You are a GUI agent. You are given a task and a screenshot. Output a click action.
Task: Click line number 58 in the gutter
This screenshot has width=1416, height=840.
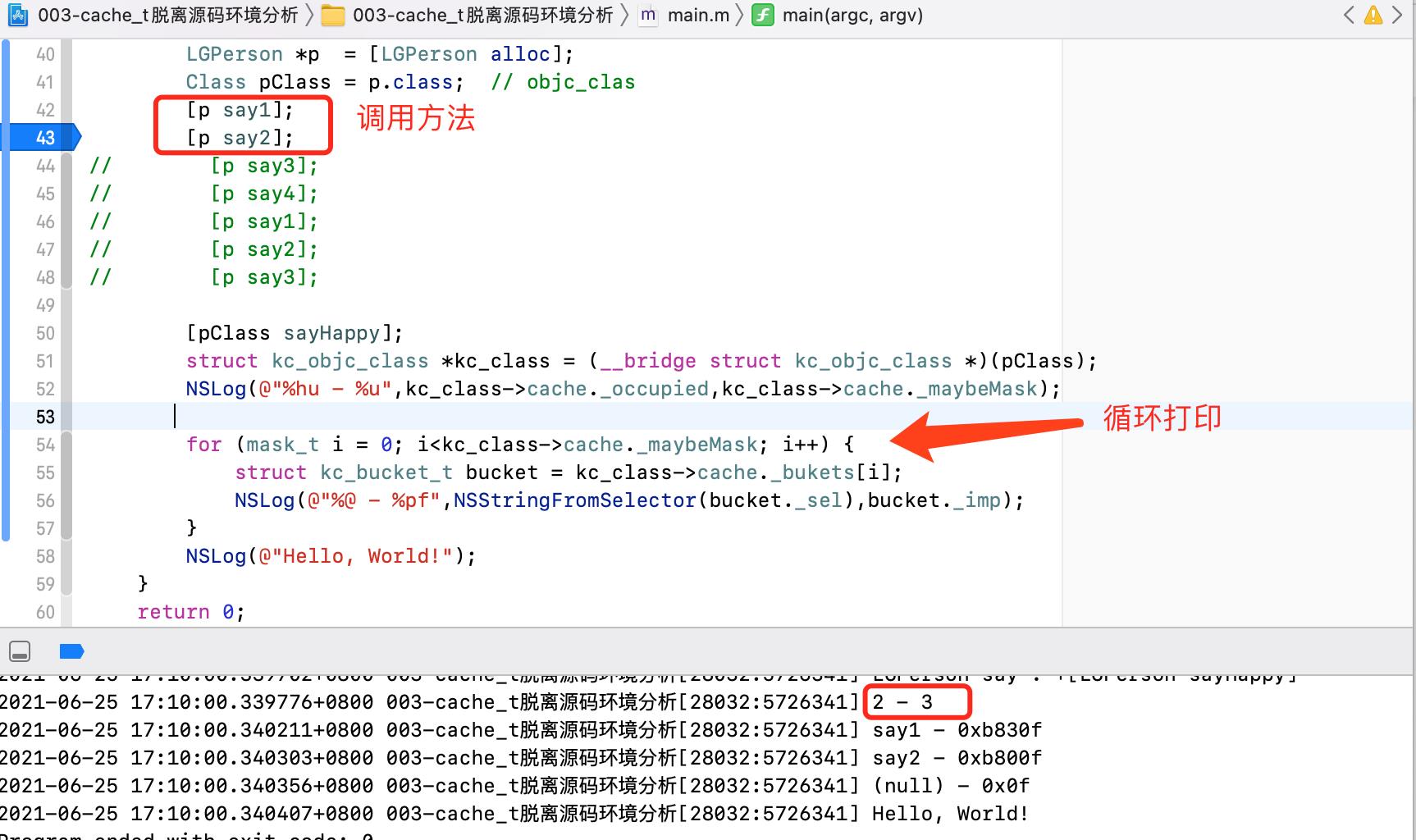click(45, 556)
